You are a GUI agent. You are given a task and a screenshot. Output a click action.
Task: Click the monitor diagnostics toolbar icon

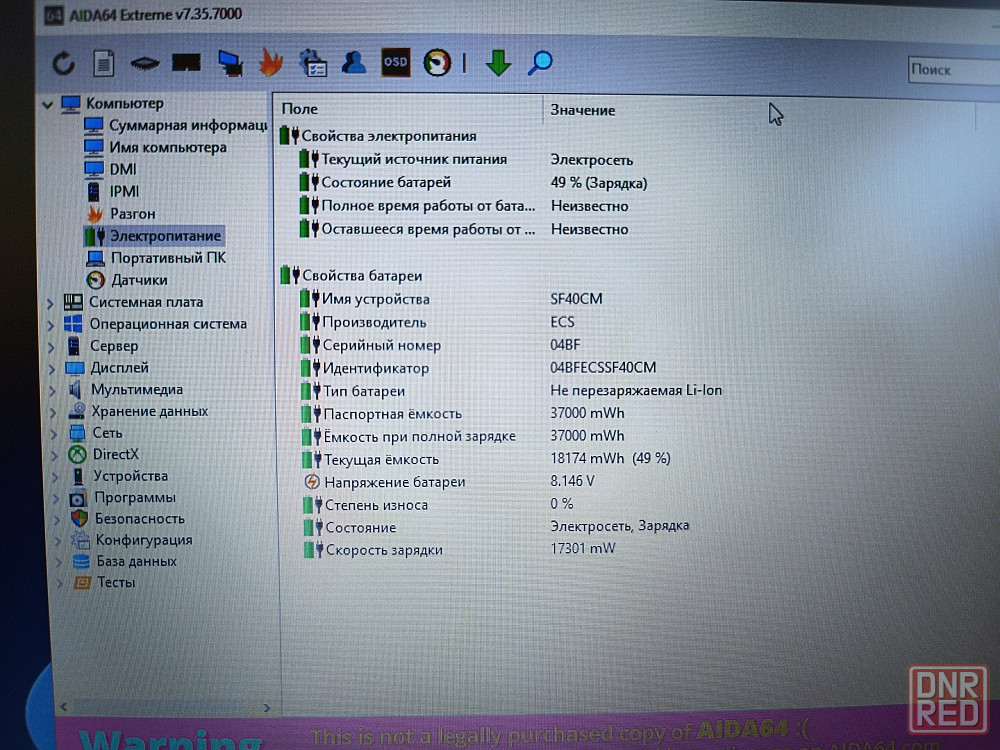(x=230, y=63)
